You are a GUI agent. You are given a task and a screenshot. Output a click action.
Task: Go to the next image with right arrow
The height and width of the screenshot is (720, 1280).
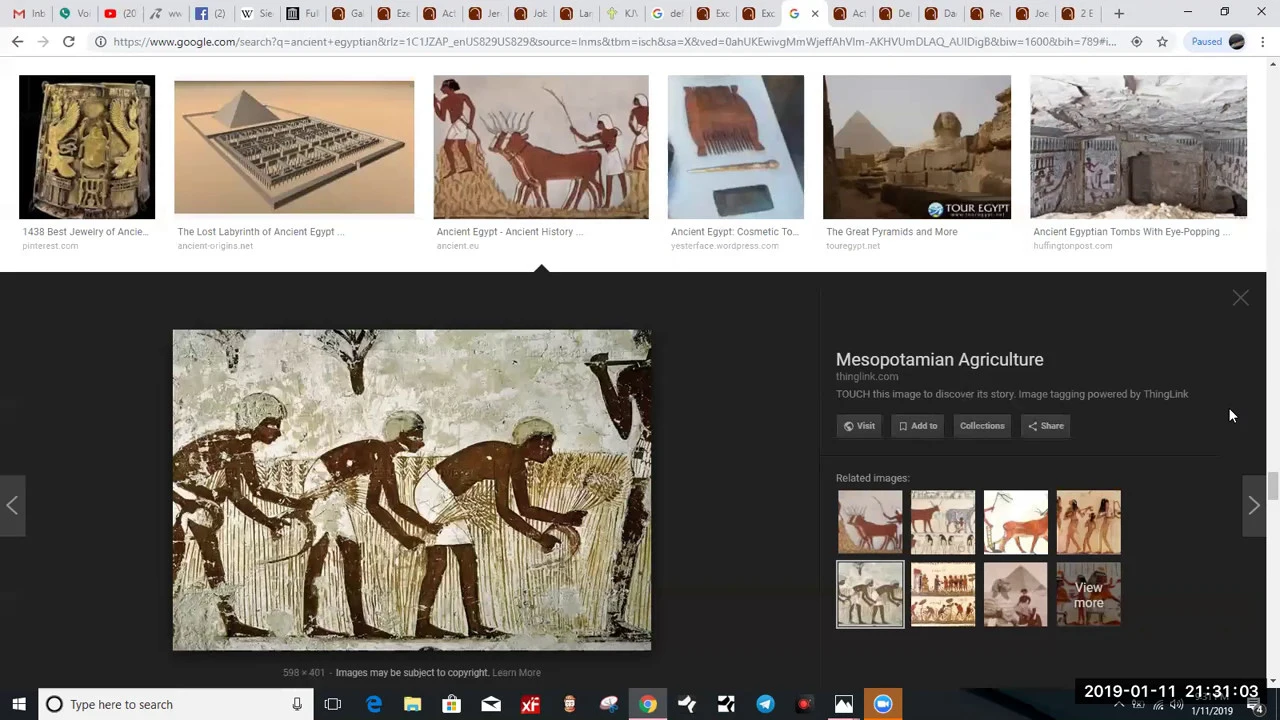coord(1253,505)
